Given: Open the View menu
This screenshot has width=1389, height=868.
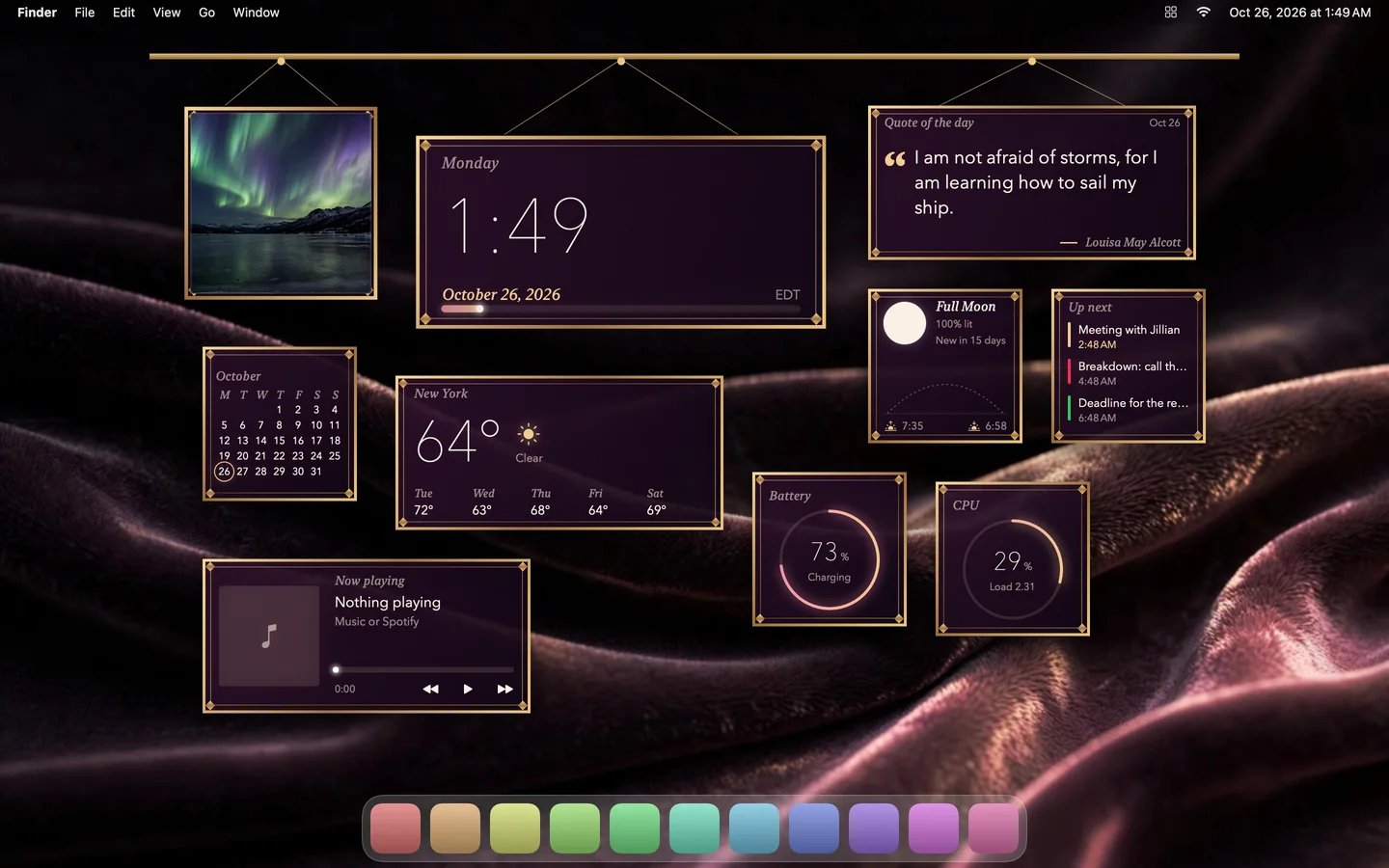Looking at the screenshot, I should (167, 13).
